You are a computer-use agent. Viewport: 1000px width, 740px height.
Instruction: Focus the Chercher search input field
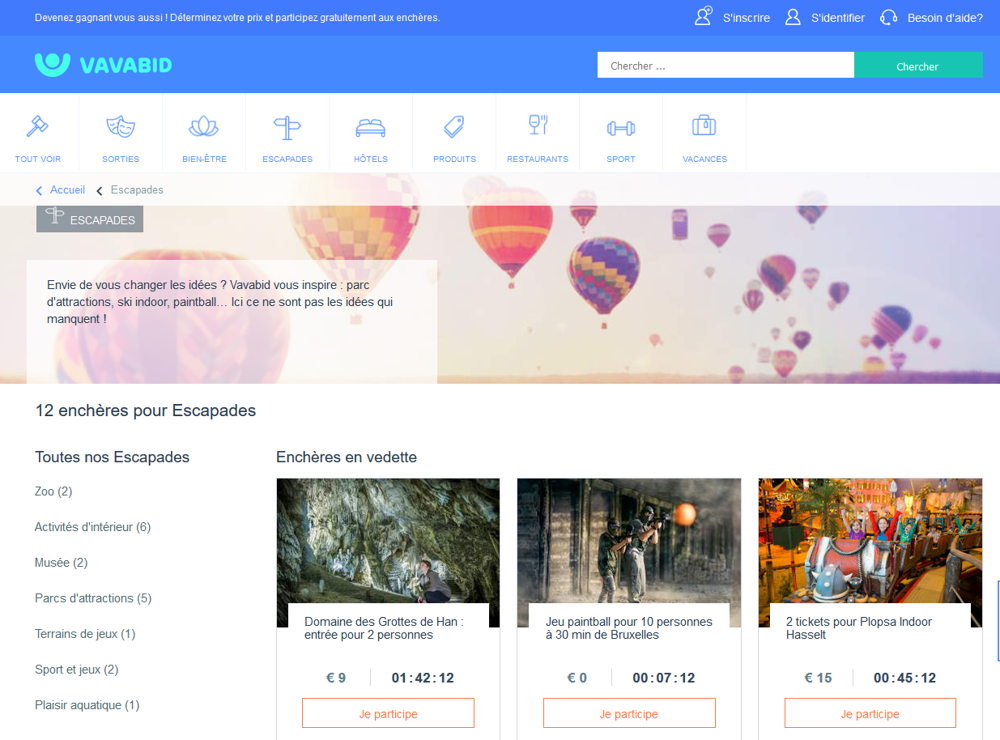point(726,66)
